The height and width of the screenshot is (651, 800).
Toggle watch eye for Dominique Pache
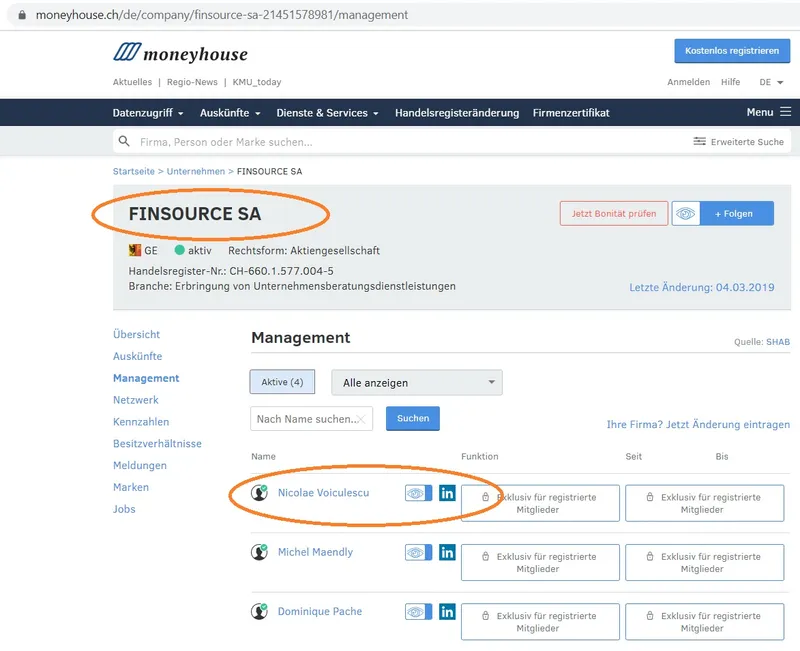coord(418,611)
